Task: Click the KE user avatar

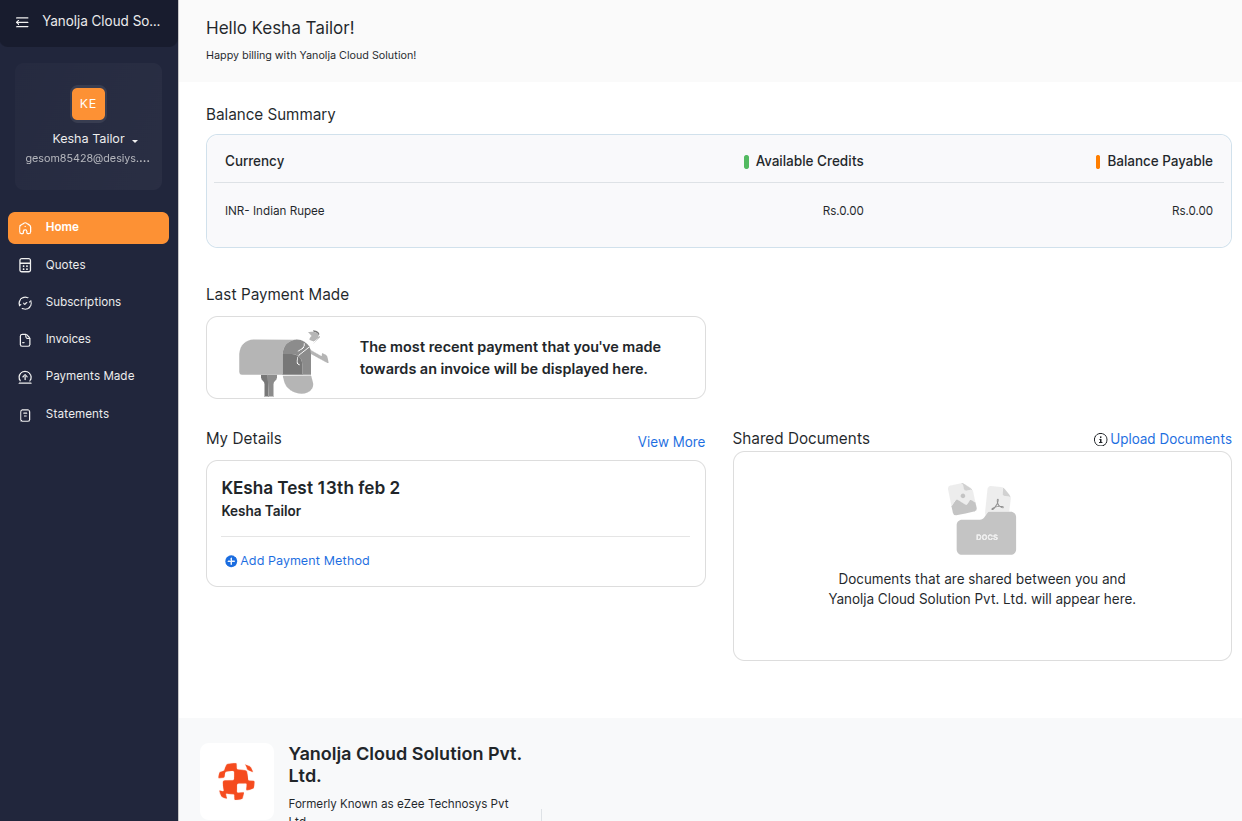Action: point(88,104)
